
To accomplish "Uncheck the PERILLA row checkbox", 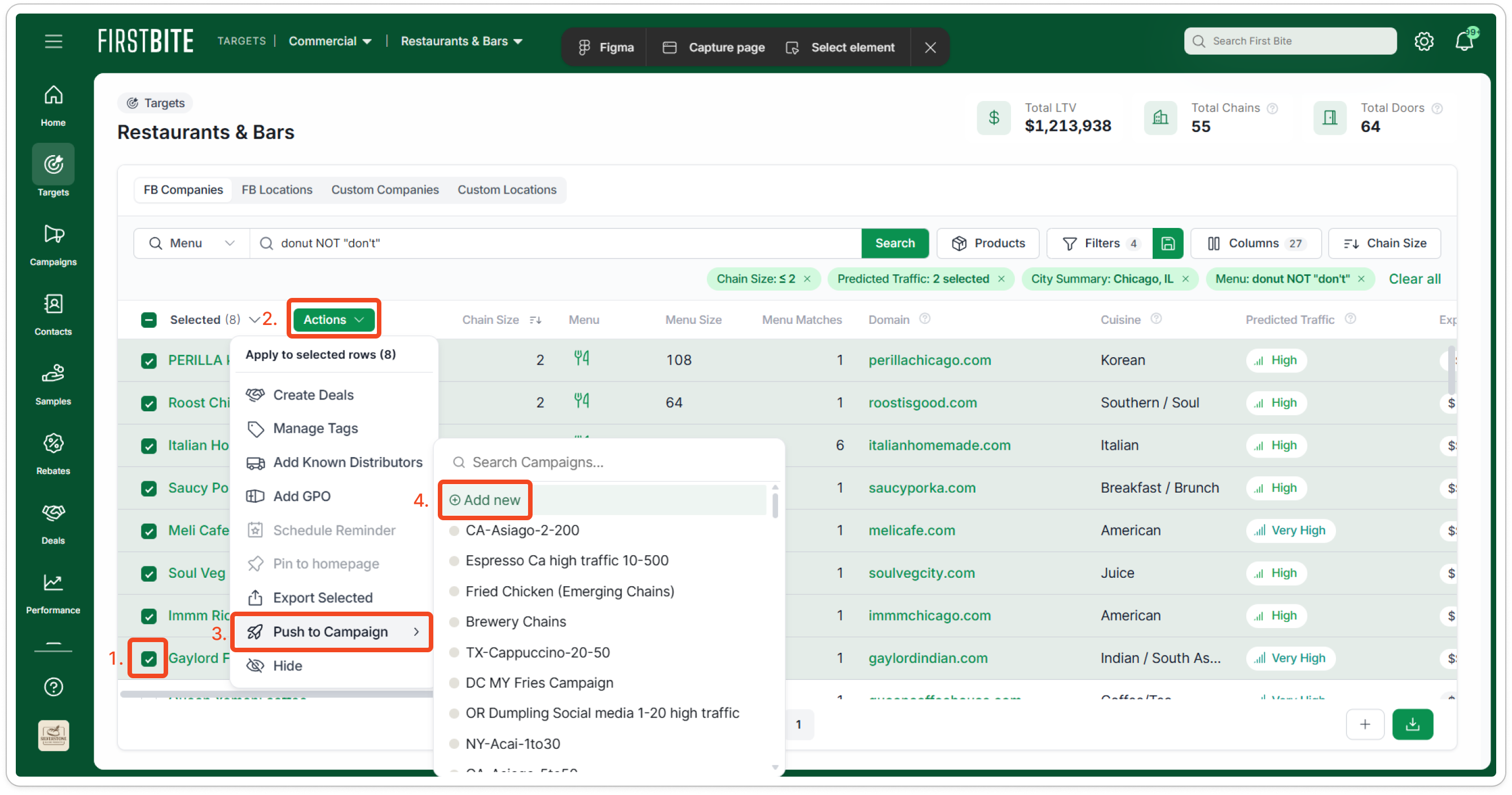I will coord(148,361).
